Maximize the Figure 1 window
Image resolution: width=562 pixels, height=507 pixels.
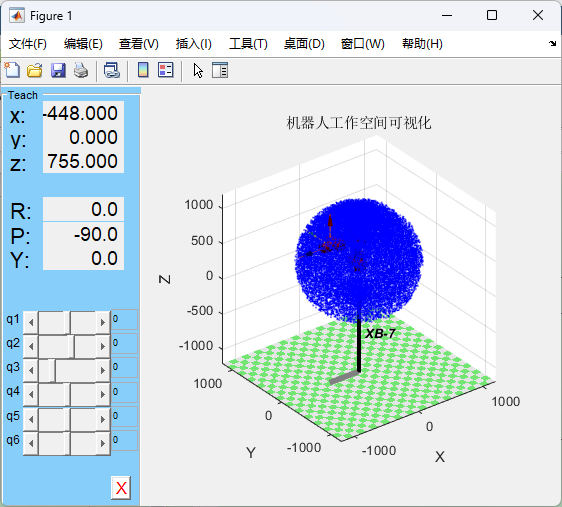pos(492,15)
